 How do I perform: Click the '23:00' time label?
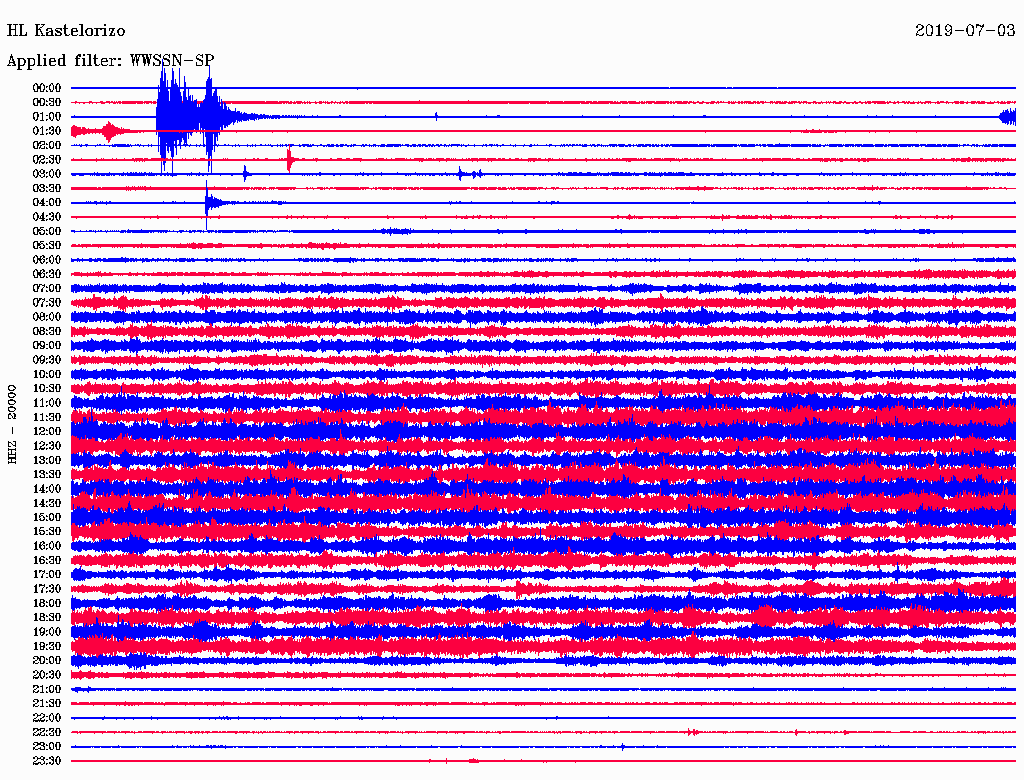47,747
